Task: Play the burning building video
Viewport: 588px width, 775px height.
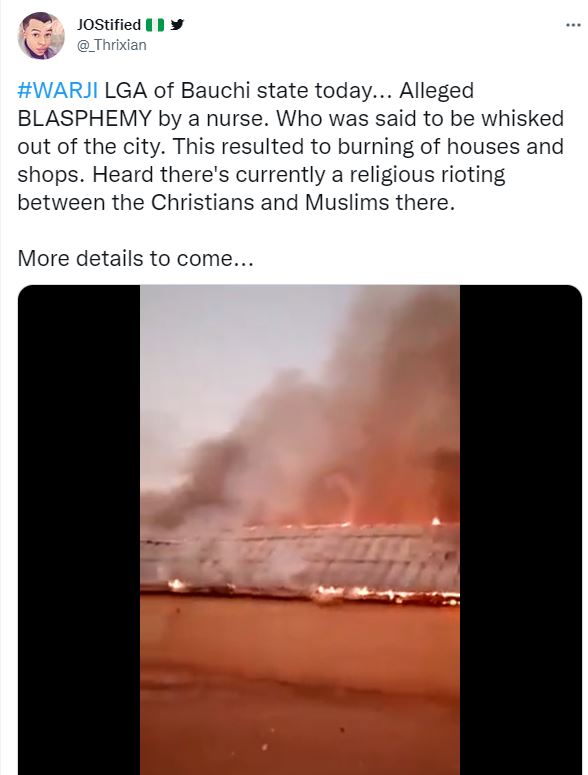Action: click(299, 530)
